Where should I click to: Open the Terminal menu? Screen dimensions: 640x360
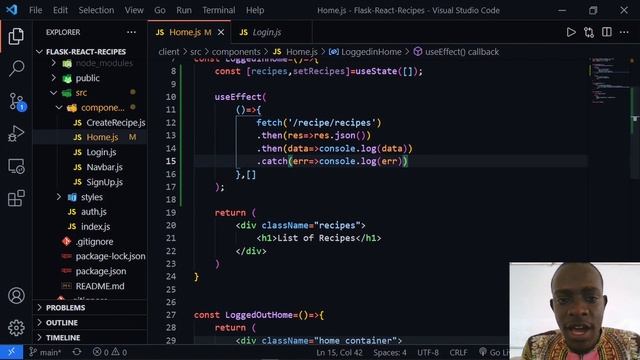219,10
